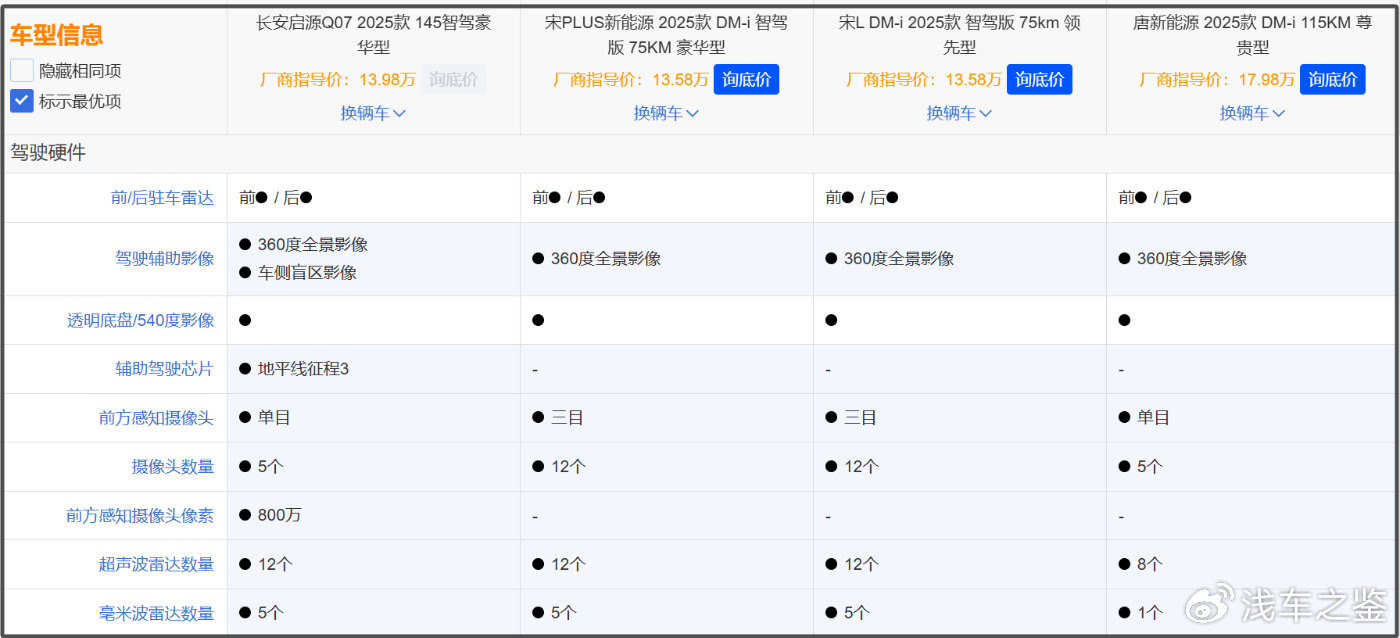The height and width of the screenshot is (638, 1400).
Task: Click 360度全景影像 in the 宋PLUS新能源 column
Action: 605,259
